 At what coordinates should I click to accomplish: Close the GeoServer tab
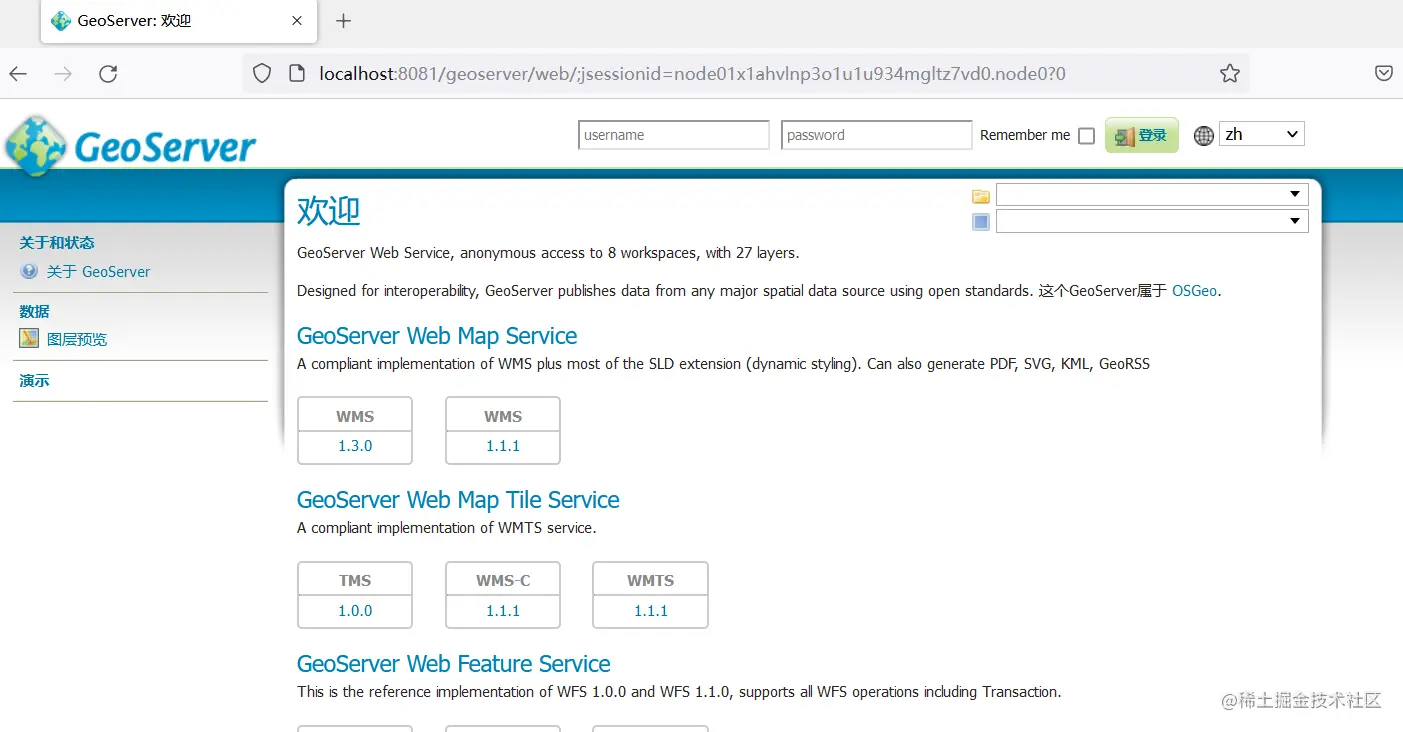coord(297,21)
